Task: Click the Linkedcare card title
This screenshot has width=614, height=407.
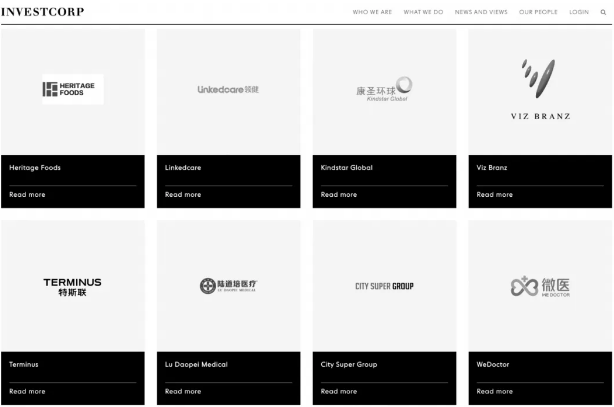Action: [183, 168]
